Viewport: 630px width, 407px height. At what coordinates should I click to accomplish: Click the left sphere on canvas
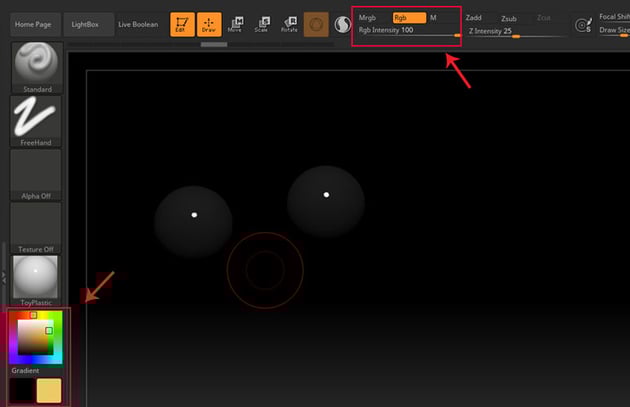193,222
